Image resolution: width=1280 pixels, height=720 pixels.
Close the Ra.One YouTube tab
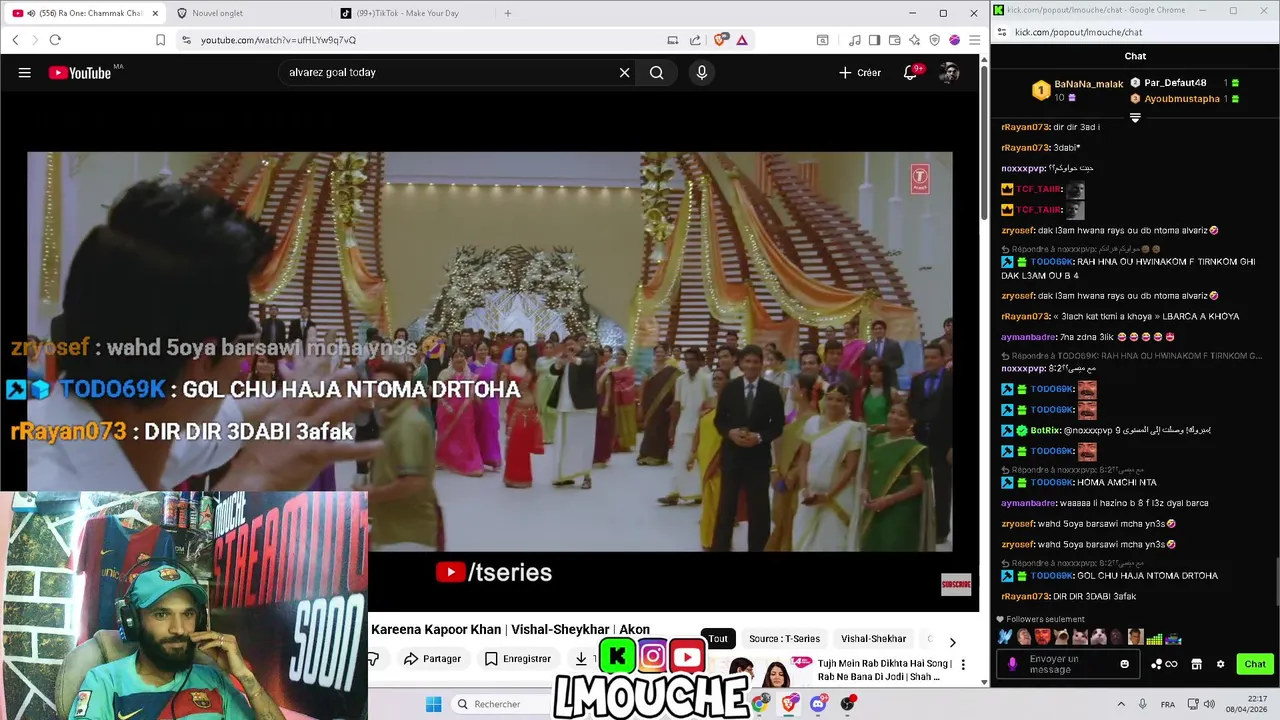click(x=155, y=13)
